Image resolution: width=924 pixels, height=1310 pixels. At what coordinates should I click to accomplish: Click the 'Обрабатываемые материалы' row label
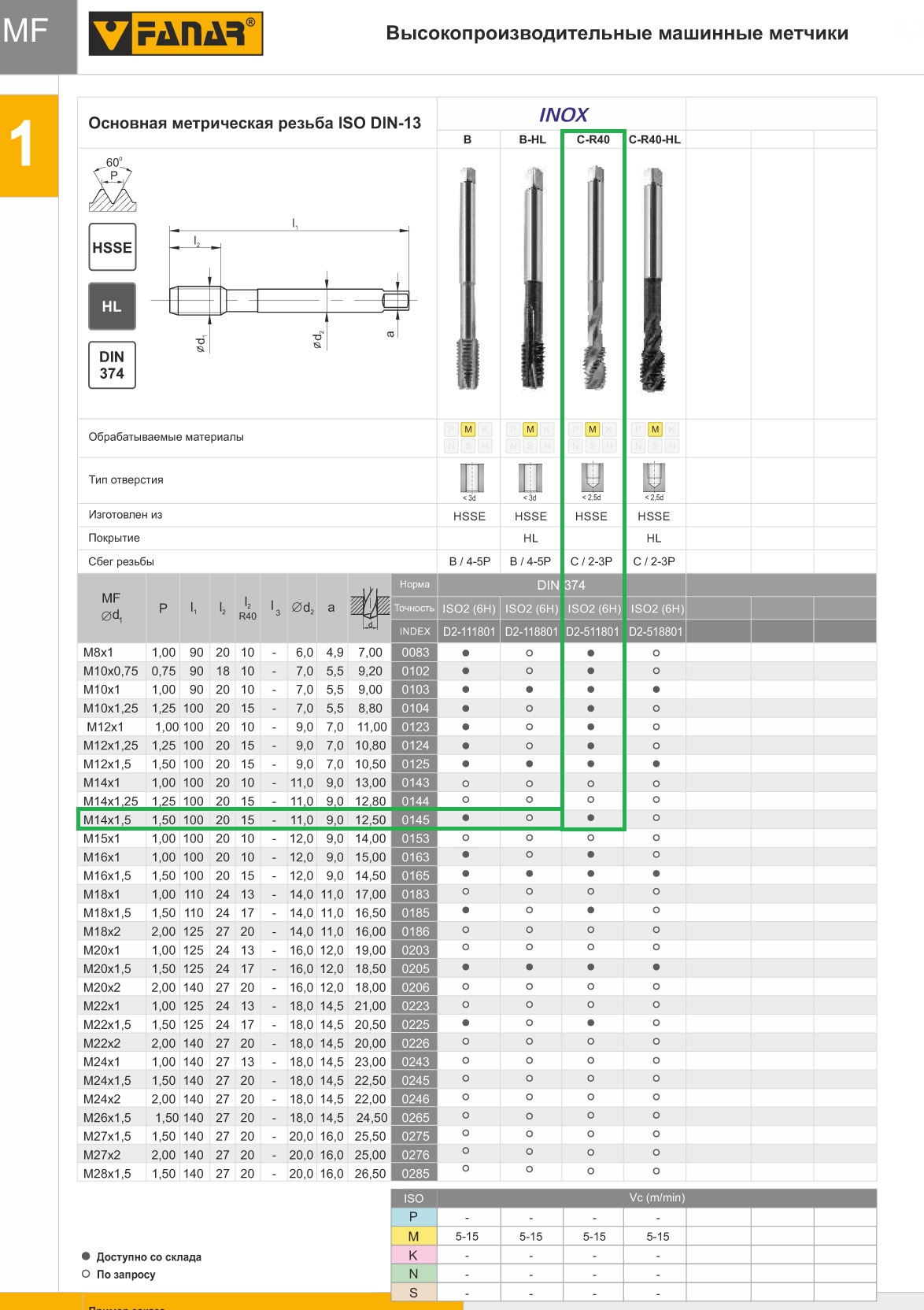coord(166,437)
